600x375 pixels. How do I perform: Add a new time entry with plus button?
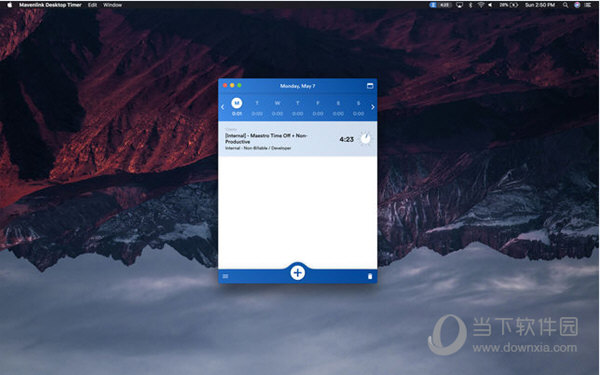coord(297,273)
